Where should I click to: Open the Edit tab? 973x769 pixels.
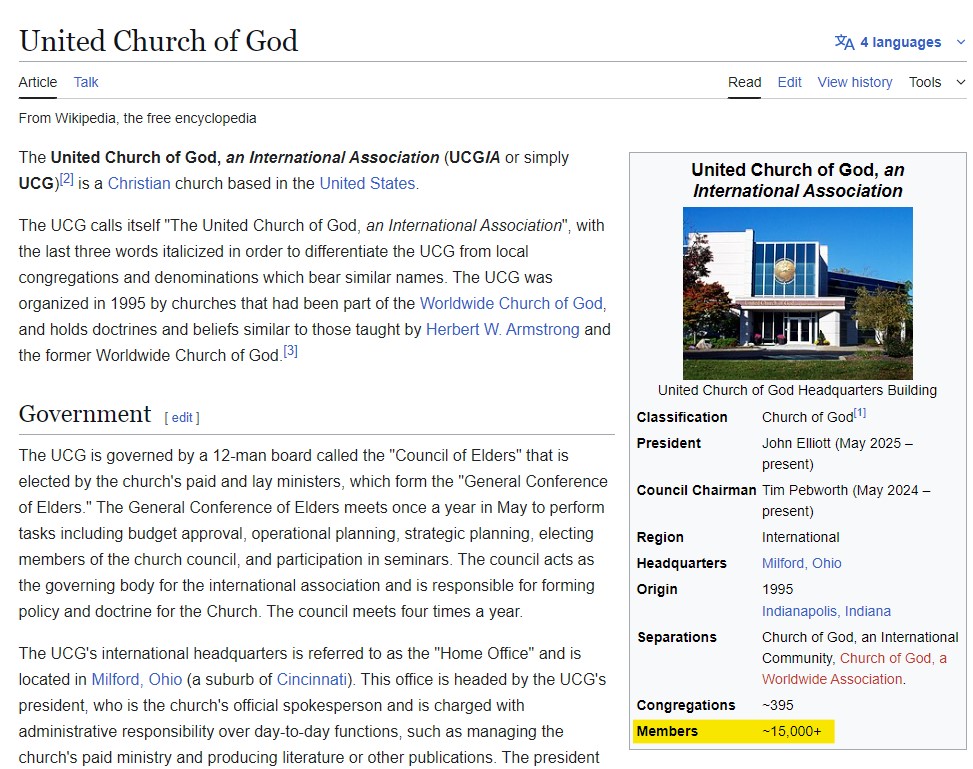[789, 82]
